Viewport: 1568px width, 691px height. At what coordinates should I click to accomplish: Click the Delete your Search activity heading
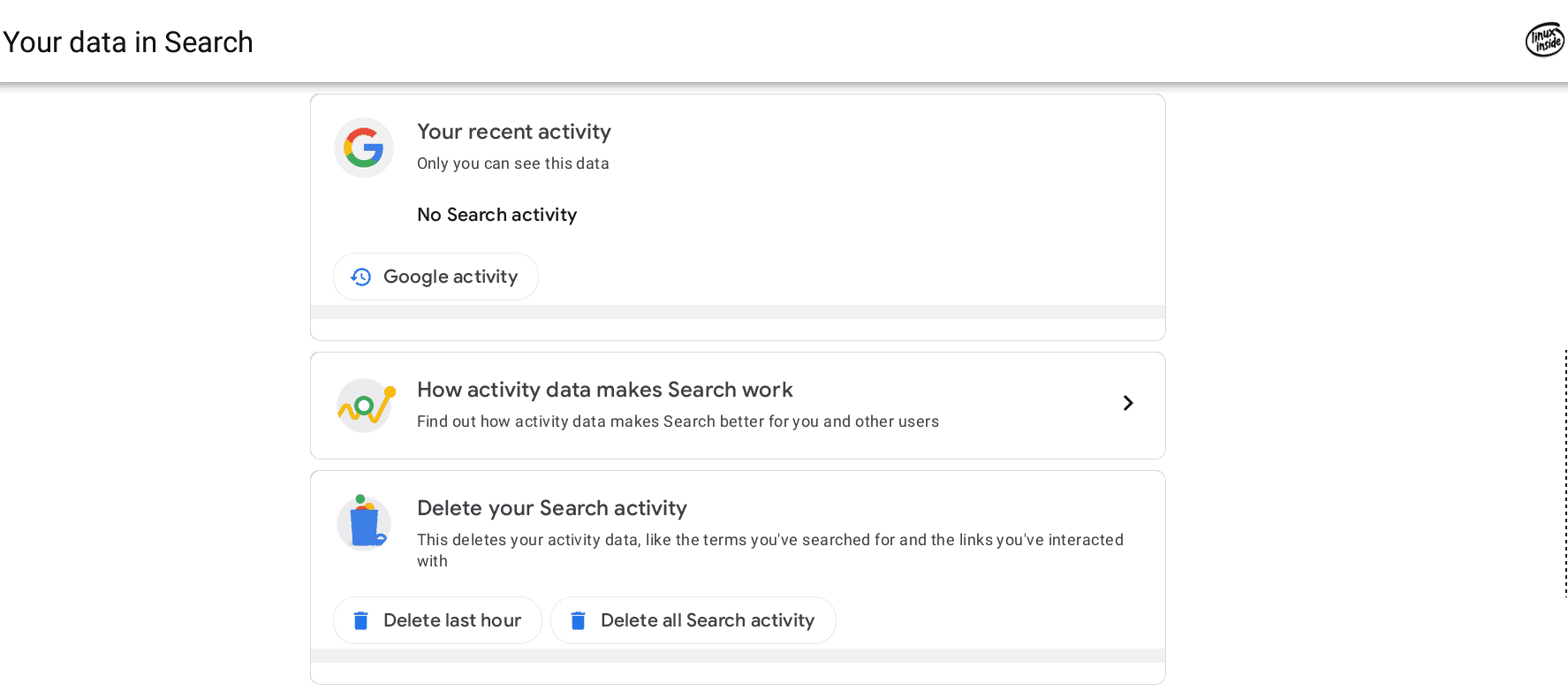click(x=552, y=508)
